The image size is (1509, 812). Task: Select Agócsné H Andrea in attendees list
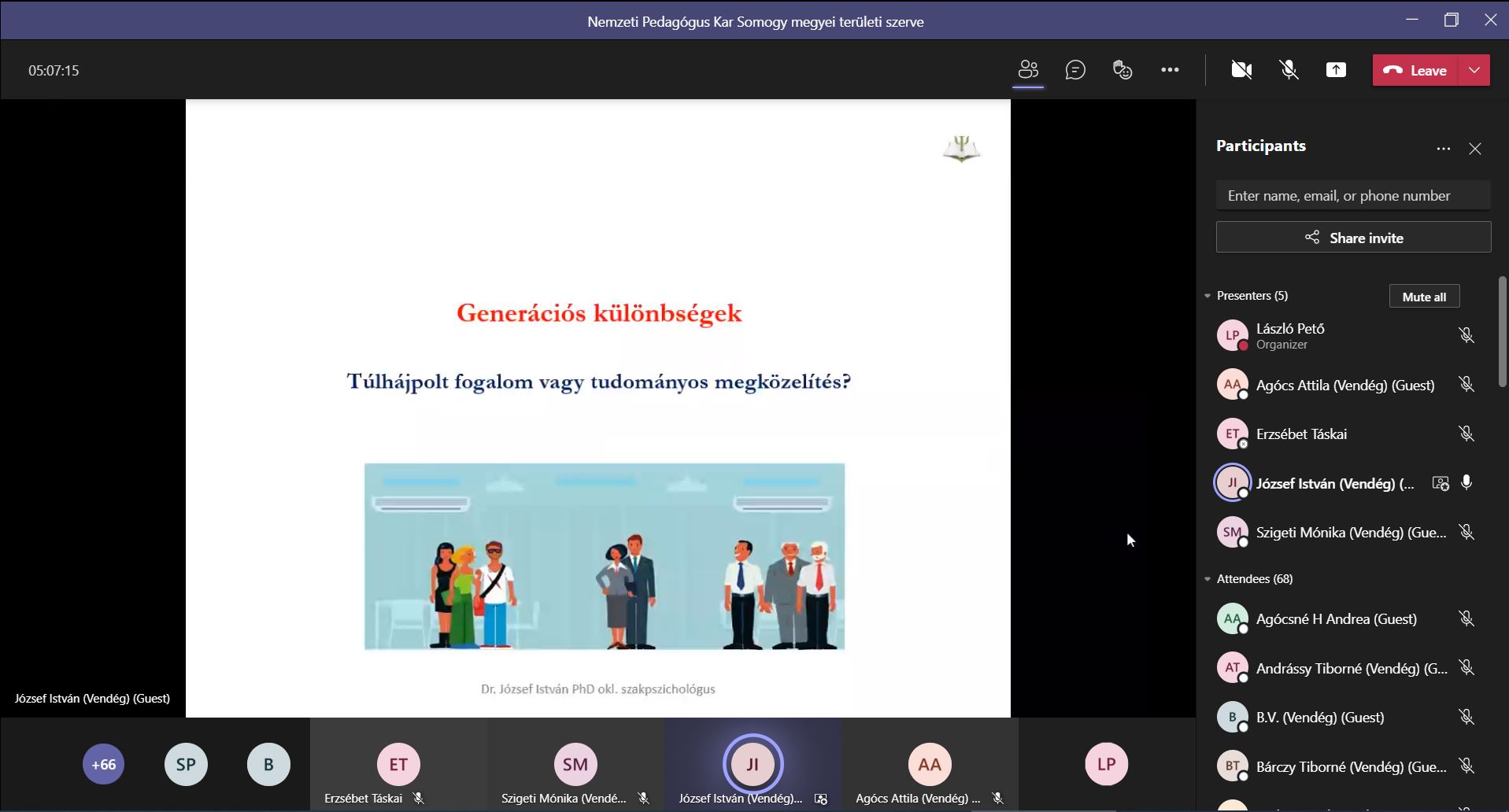click(1336, 619)
